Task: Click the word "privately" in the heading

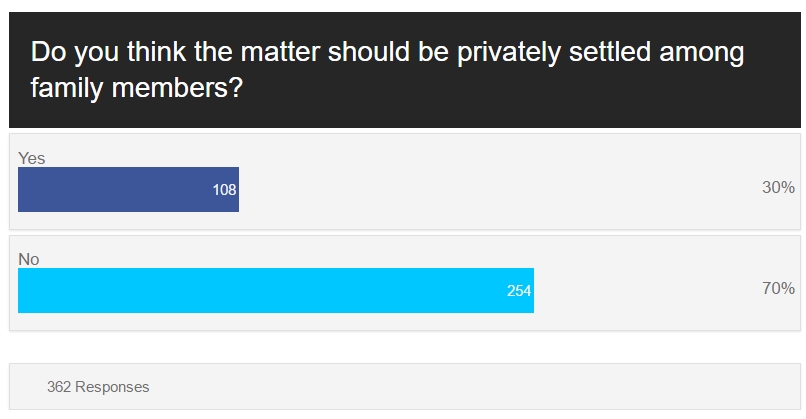Action: tap(508, 52)
